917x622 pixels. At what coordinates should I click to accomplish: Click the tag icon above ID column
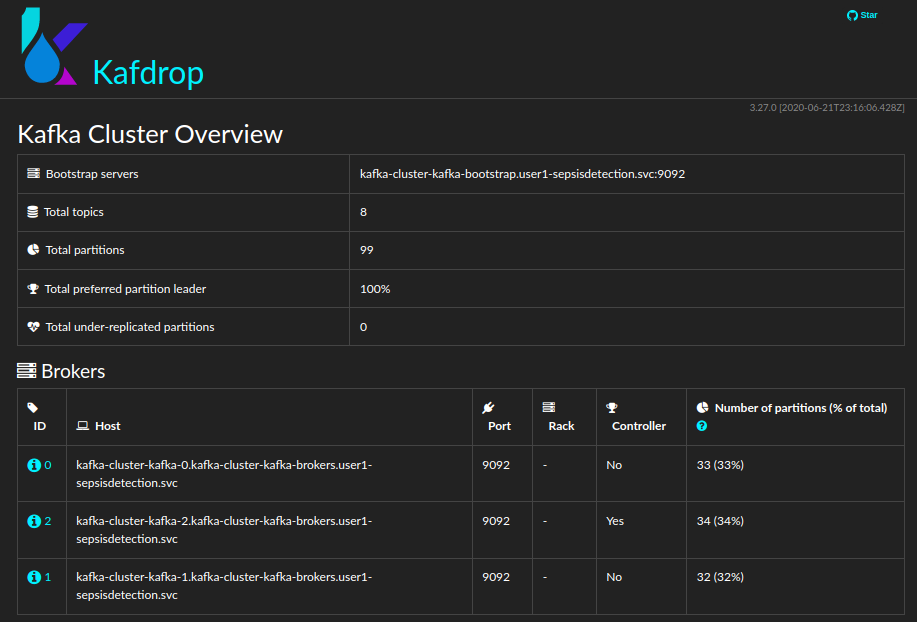point(33,407)
